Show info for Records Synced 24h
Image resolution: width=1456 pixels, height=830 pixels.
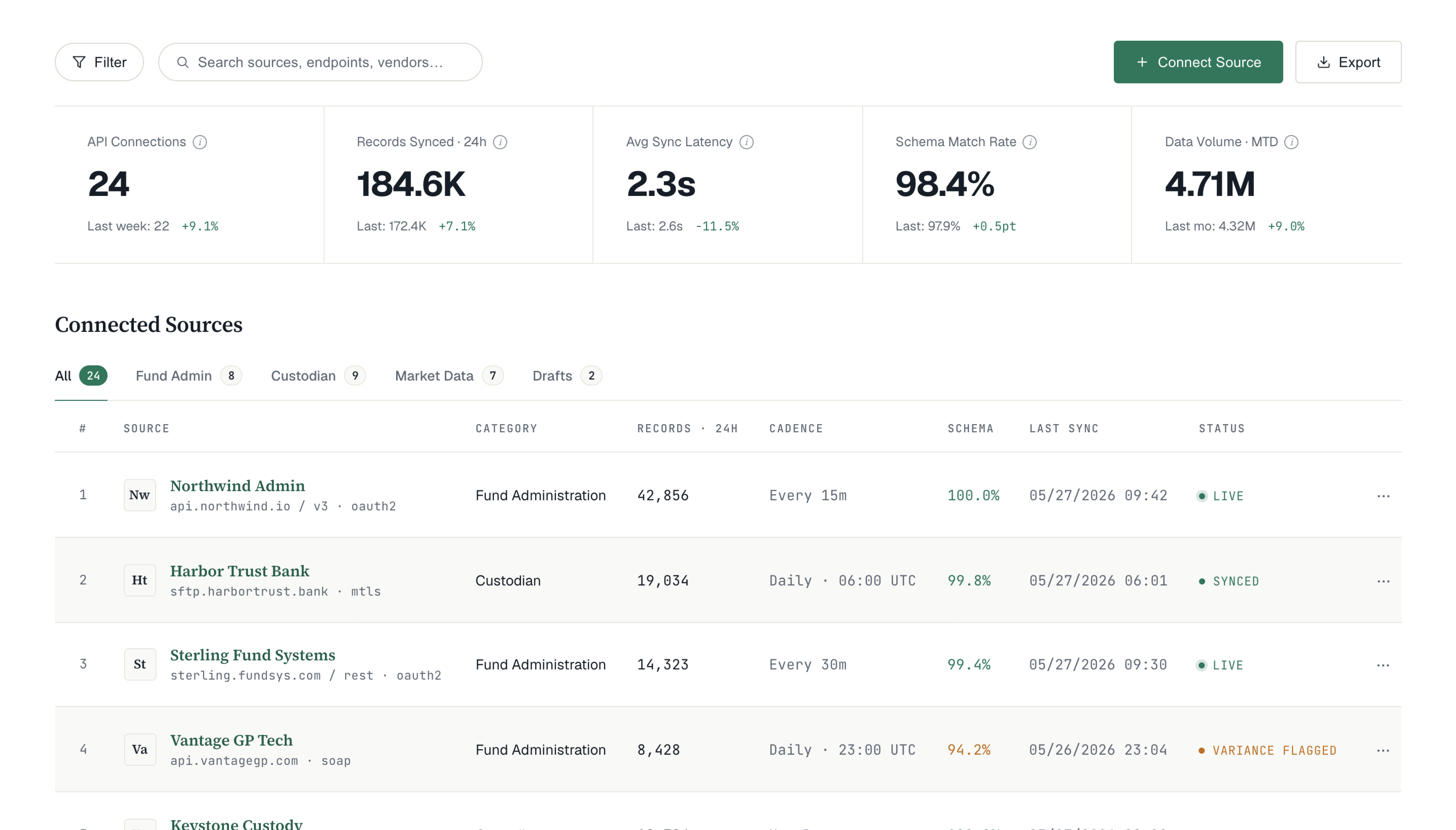500,142
